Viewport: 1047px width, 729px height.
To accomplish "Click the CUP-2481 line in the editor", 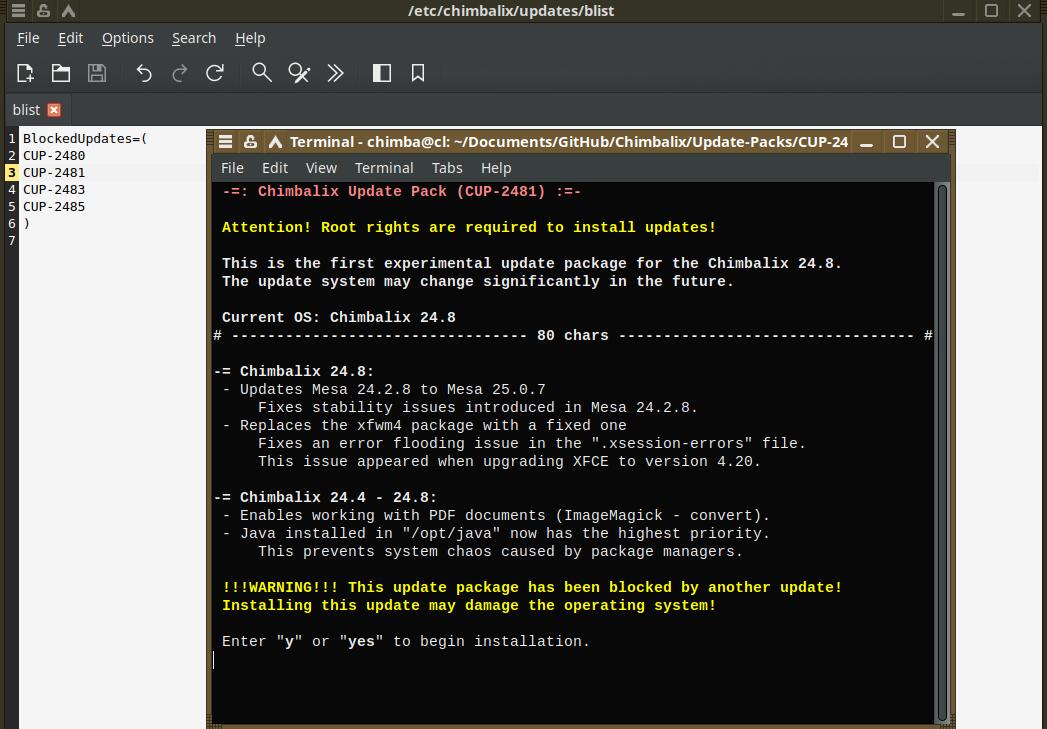I will (54, 172).
